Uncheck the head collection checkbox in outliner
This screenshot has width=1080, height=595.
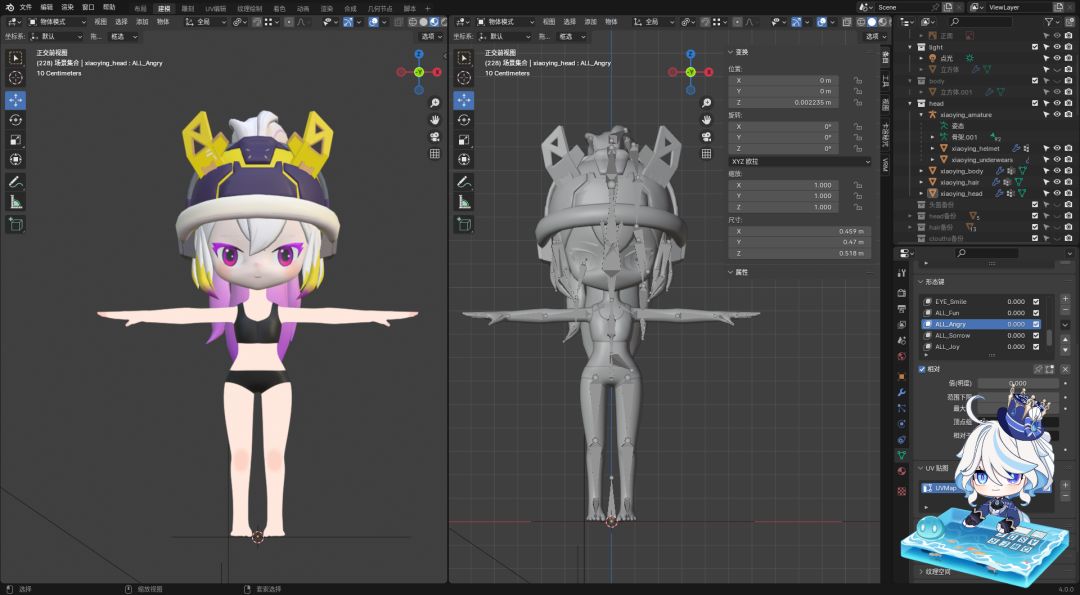pos(1035,103)
